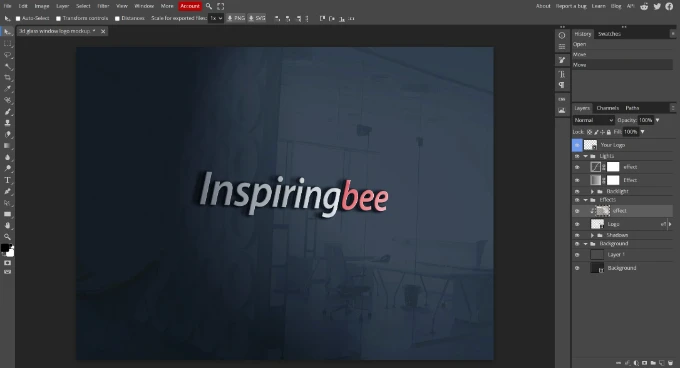Viewport: 680px width, 368px height.
Task: Toggle fullscreen mode icon
Action: 221,6
